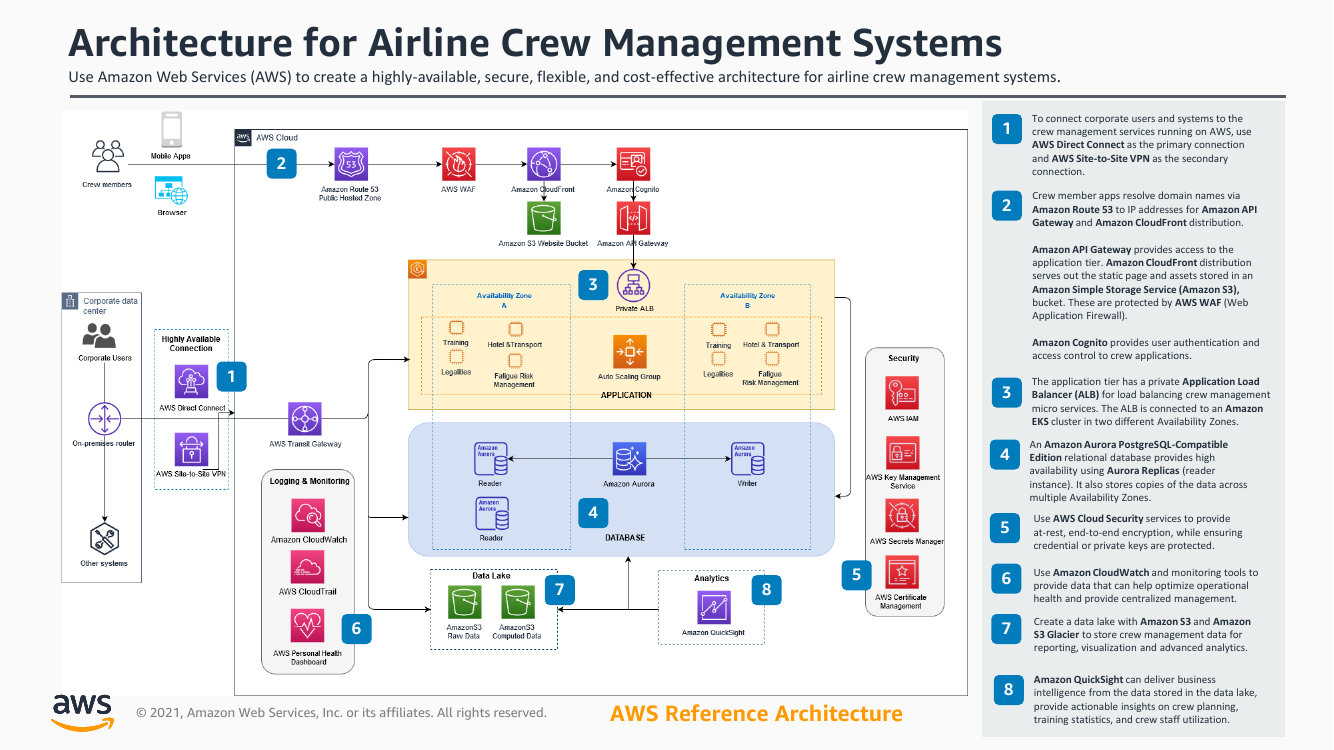Click the 'APPLICATION' tier label
The height and width of the screenshot is (750, 1334).
pos(626,395)
